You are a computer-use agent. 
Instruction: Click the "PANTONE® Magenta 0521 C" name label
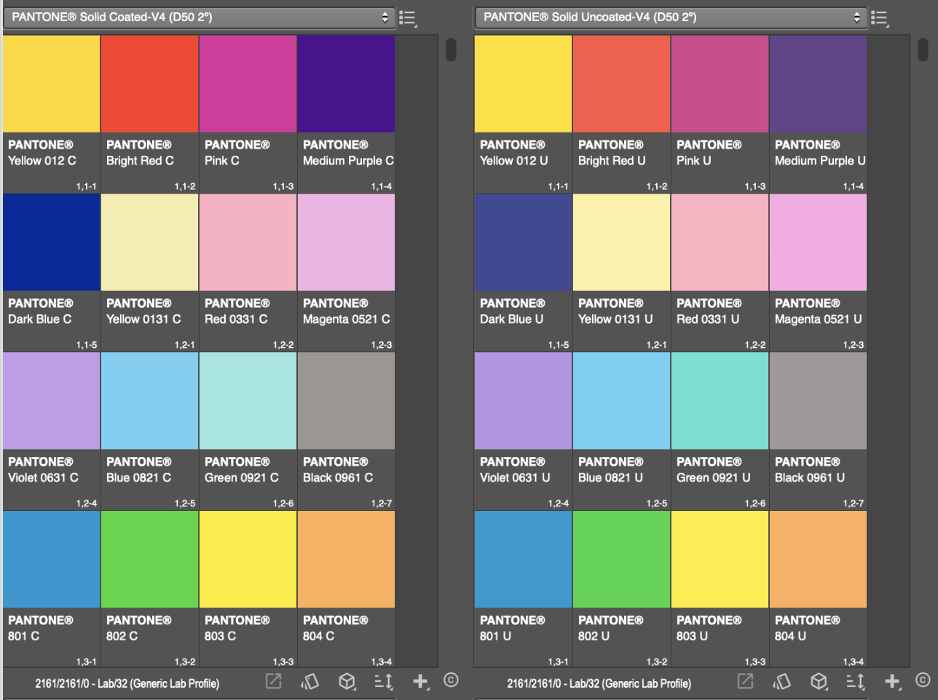[x=346, y=311]
